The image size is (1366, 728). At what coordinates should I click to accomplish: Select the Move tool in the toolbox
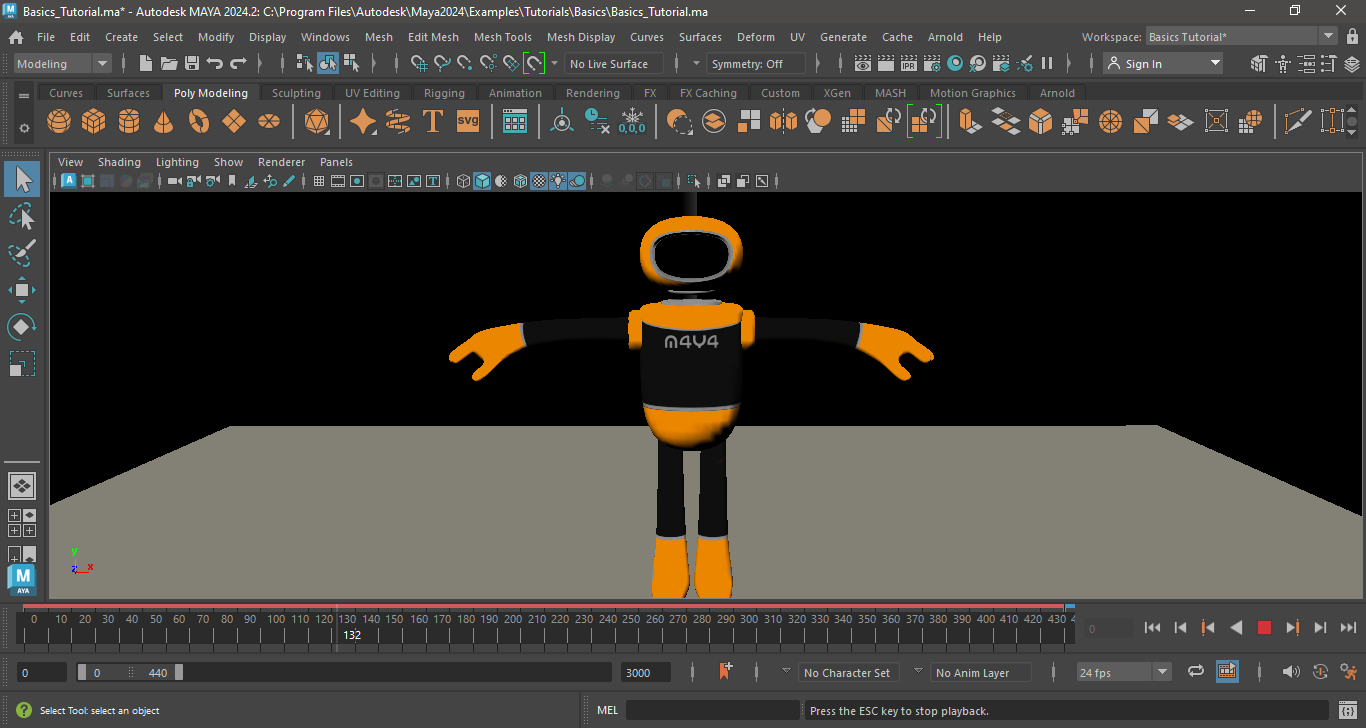tap(21, 289)
